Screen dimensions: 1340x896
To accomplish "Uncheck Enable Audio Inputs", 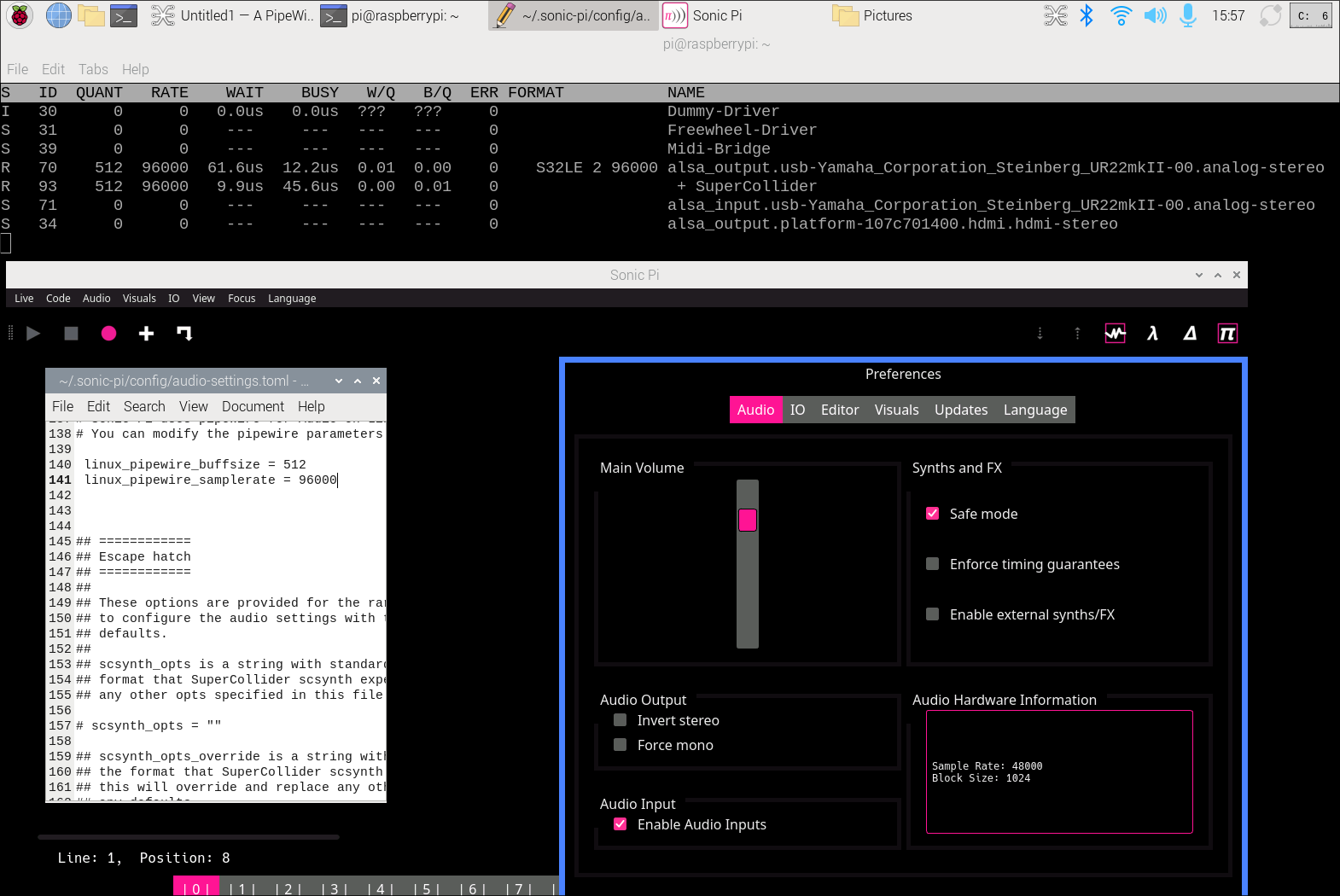I will point(620,824).
